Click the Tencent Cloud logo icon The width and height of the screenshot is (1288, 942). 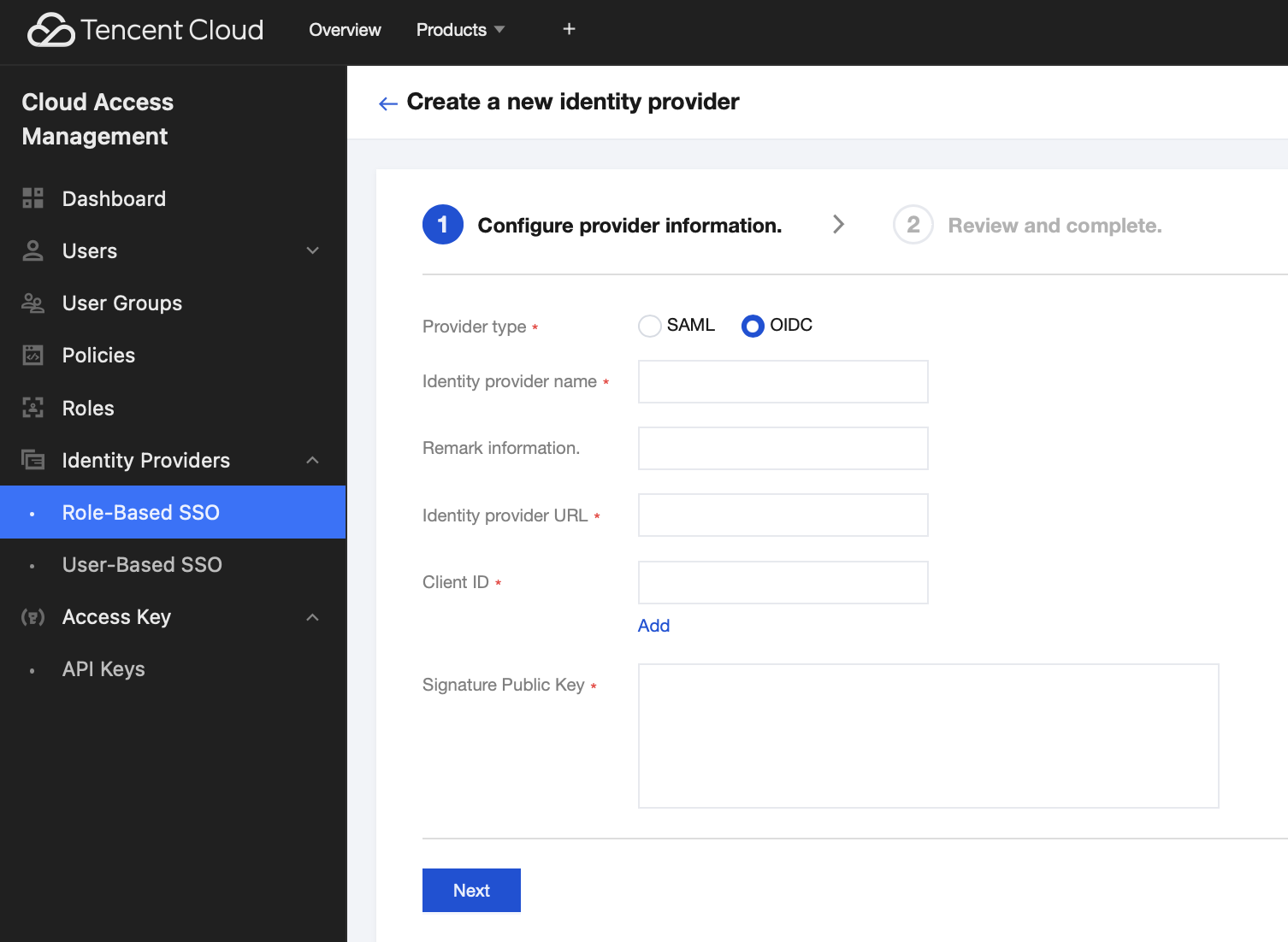(51, 30)
